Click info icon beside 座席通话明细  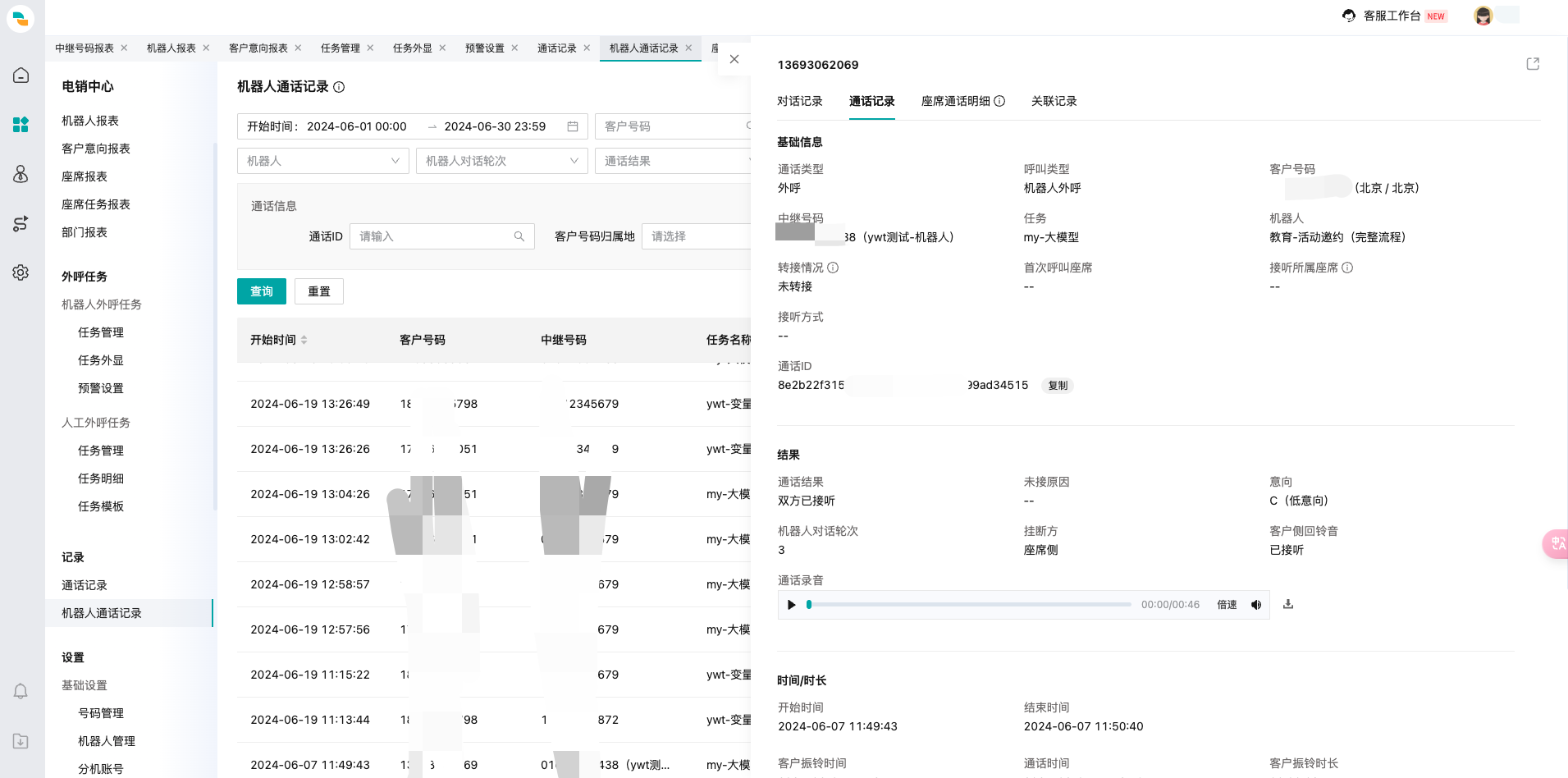[999, 101]
